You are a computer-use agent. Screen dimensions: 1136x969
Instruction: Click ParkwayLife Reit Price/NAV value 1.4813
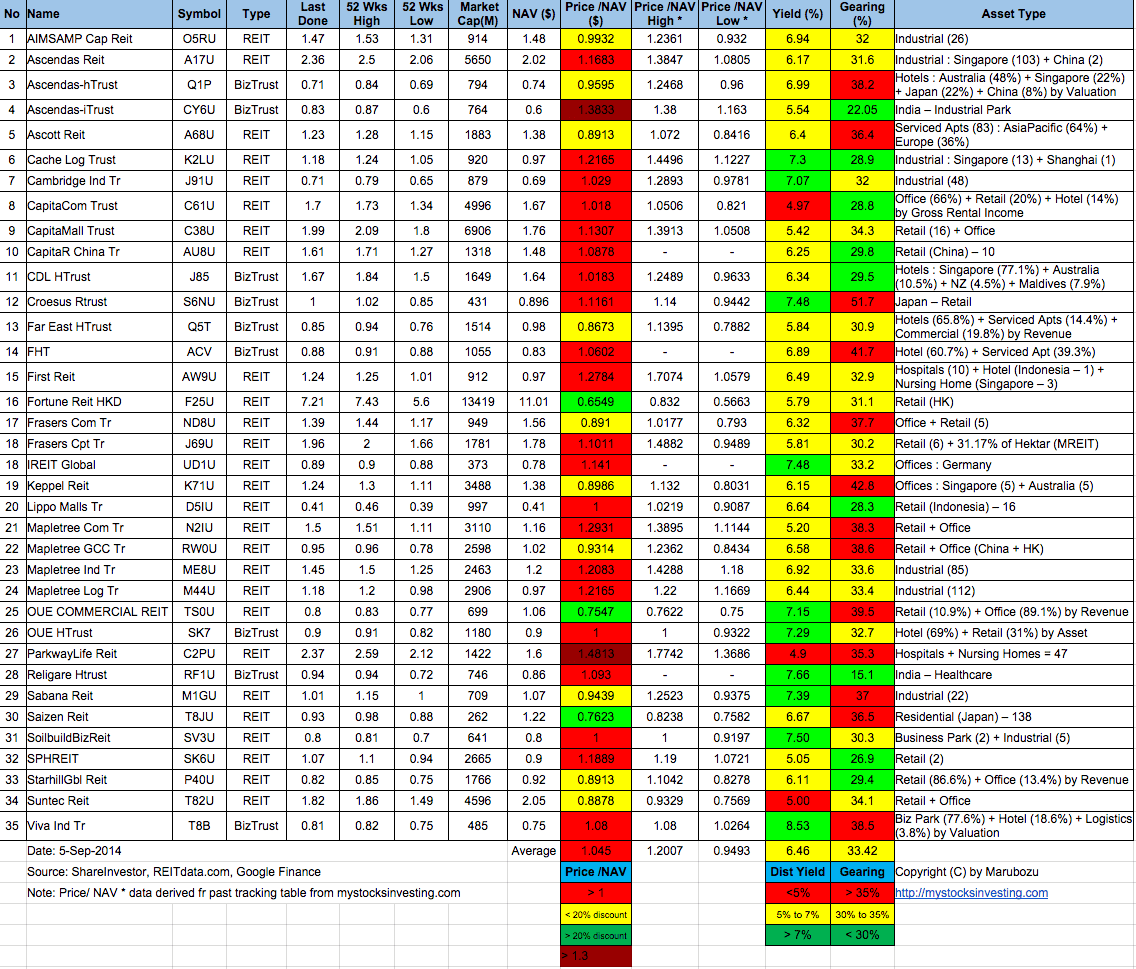(x=596, y=654)
